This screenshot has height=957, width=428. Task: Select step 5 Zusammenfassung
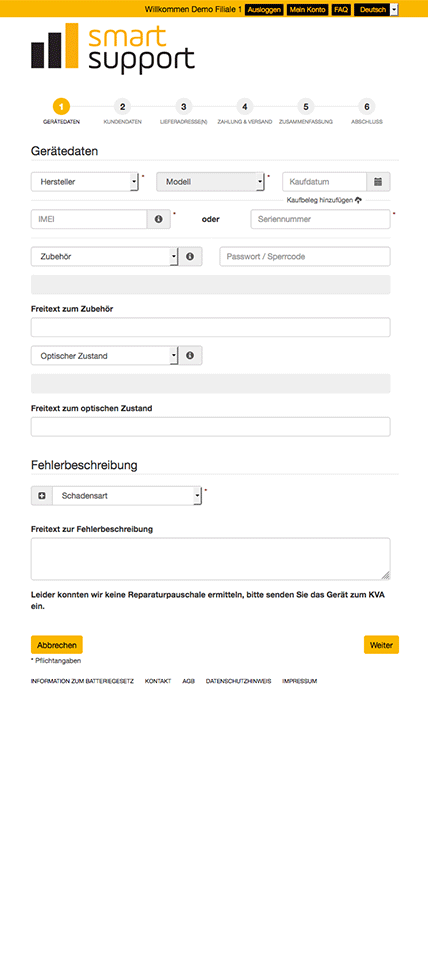tap(306, 112)
